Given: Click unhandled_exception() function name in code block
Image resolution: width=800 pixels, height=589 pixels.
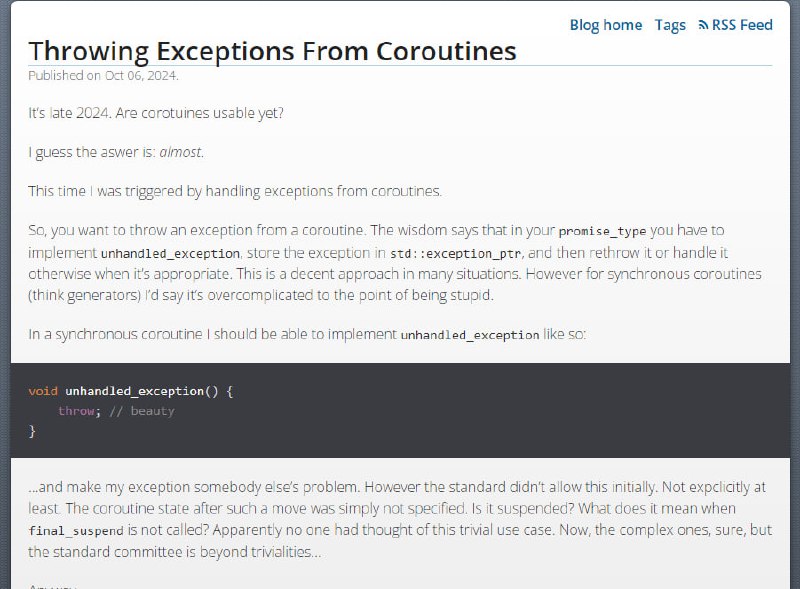Looking at the screenshot, I should pyautogui.click(x=142, y=391).
